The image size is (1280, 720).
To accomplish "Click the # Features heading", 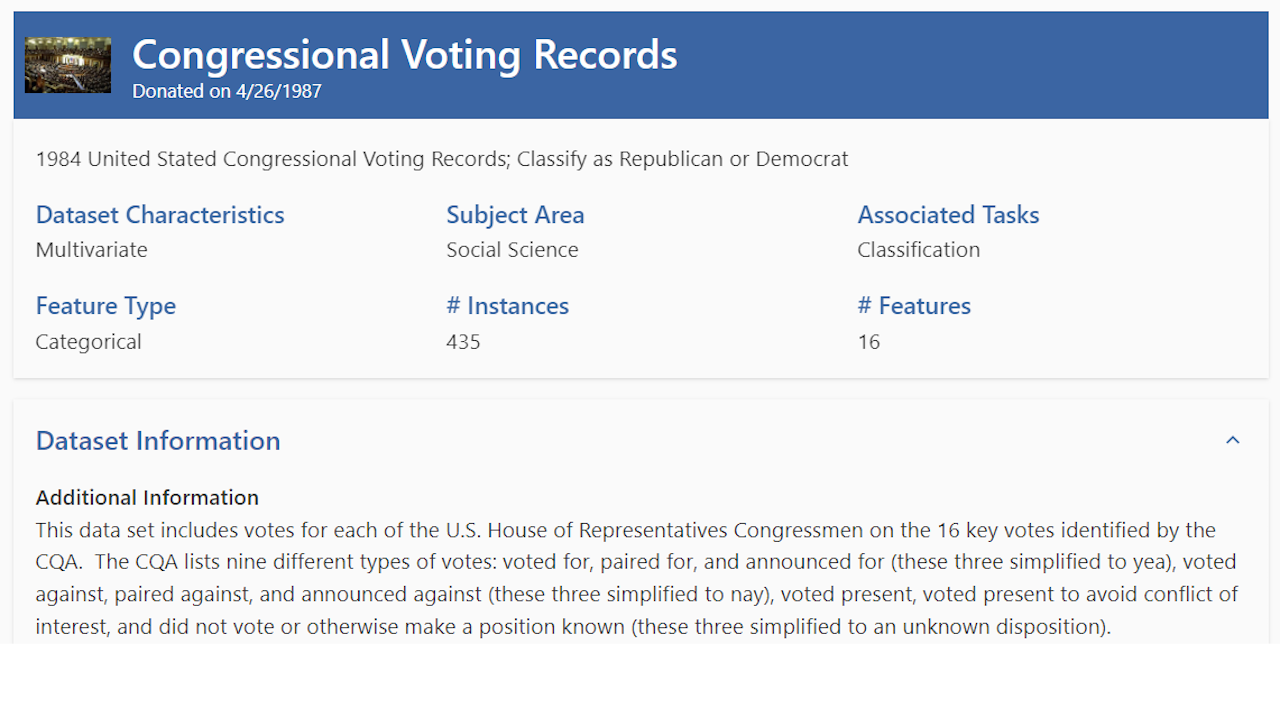I will [913, 306].
